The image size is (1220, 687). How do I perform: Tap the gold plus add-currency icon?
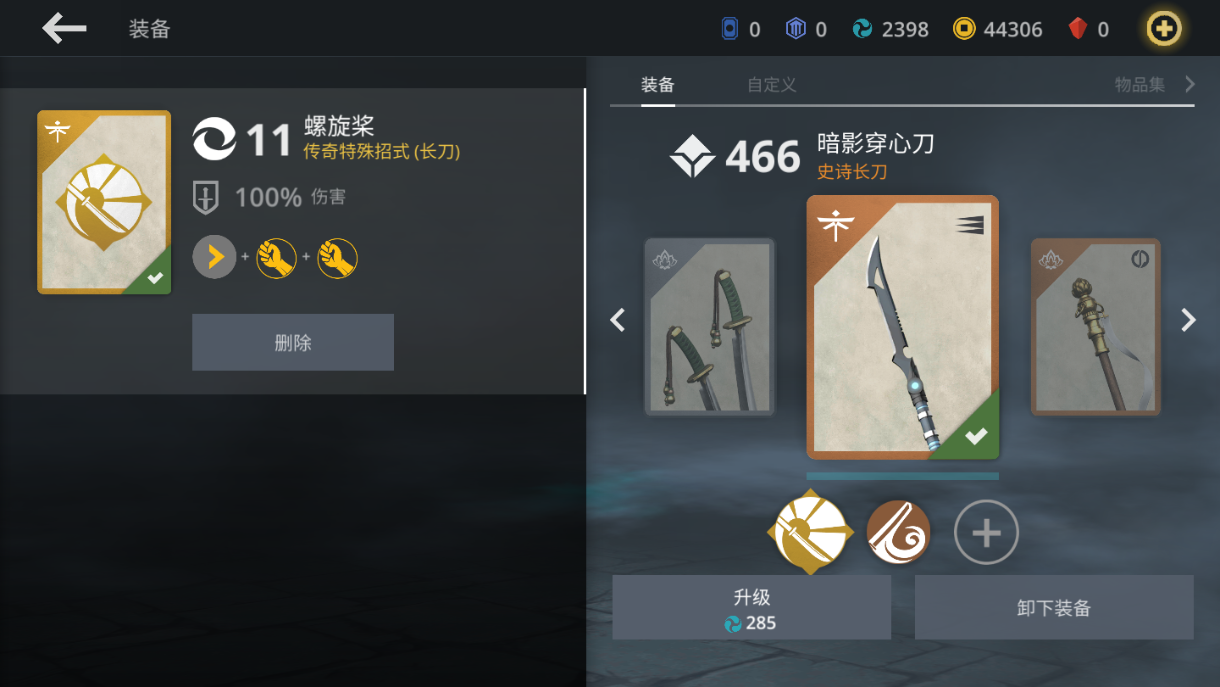(x=1163, y=29)
